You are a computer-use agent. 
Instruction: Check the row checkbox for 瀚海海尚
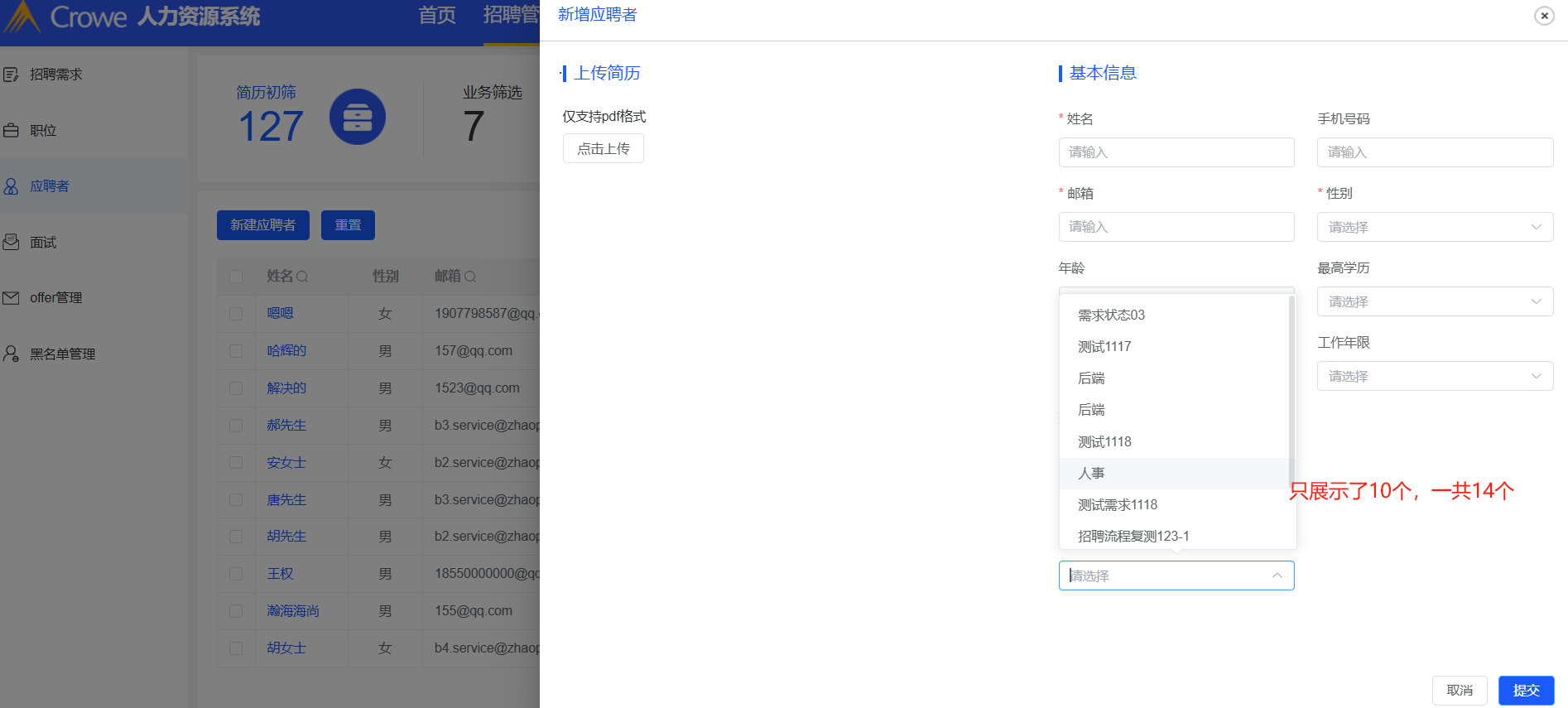point(236,611)
